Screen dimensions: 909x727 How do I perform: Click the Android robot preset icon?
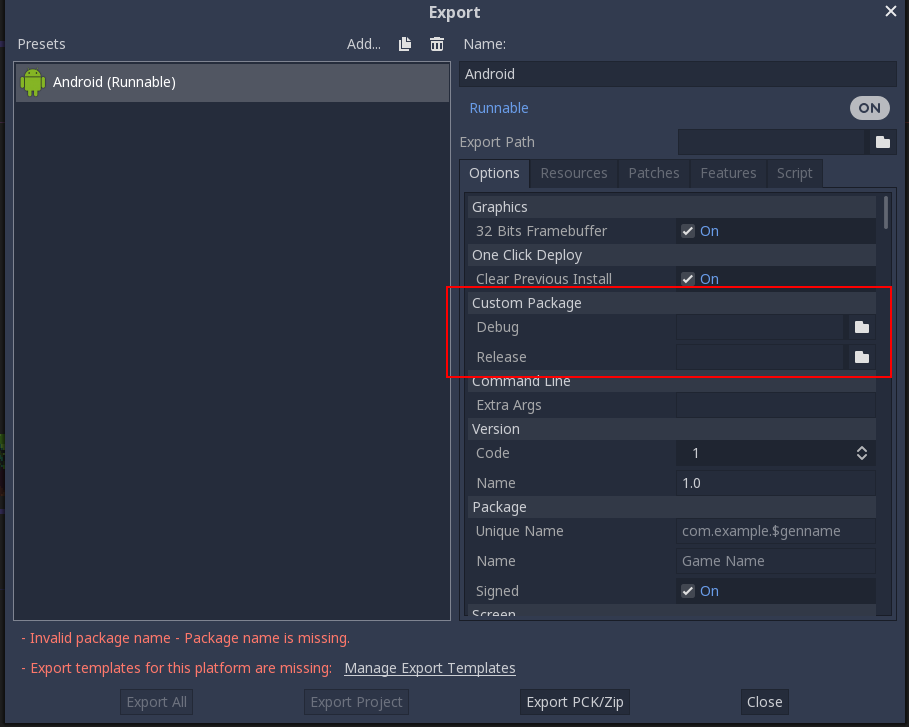coord(32,81)
